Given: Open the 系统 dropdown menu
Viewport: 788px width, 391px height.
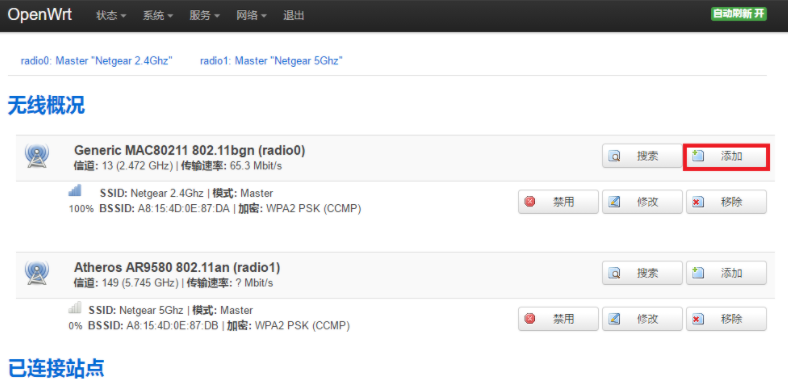Looking at the screenshot, I should click(x=158, y=16).
